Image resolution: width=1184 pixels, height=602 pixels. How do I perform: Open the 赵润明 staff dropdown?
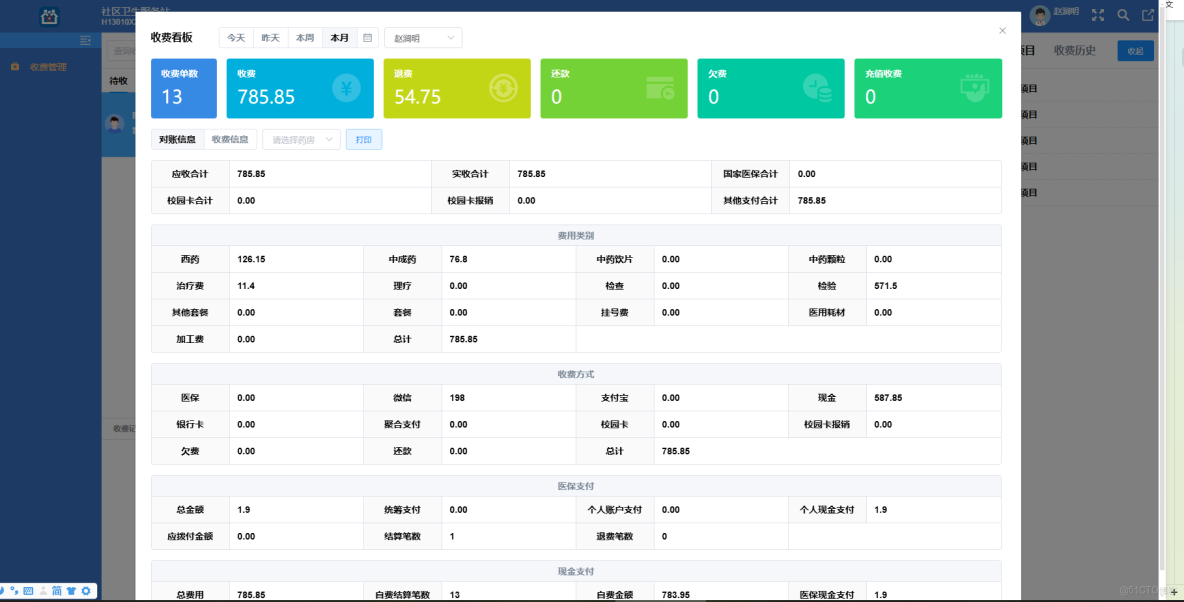423,37
